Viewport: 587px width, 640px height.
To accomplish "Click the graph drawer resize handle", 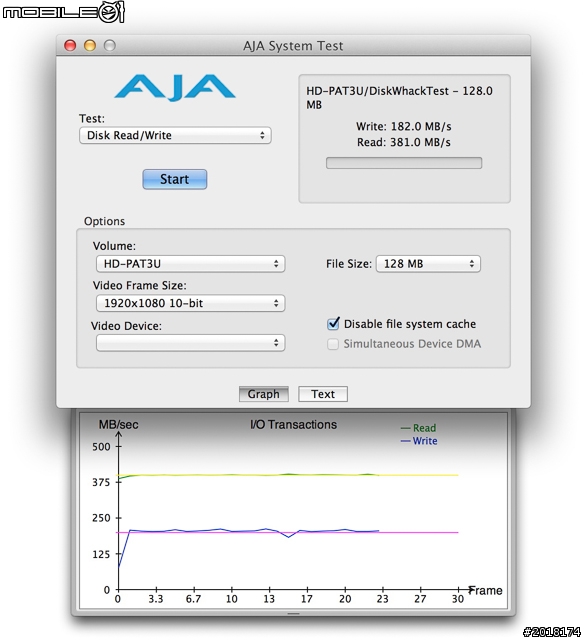I will coord(294,613).
